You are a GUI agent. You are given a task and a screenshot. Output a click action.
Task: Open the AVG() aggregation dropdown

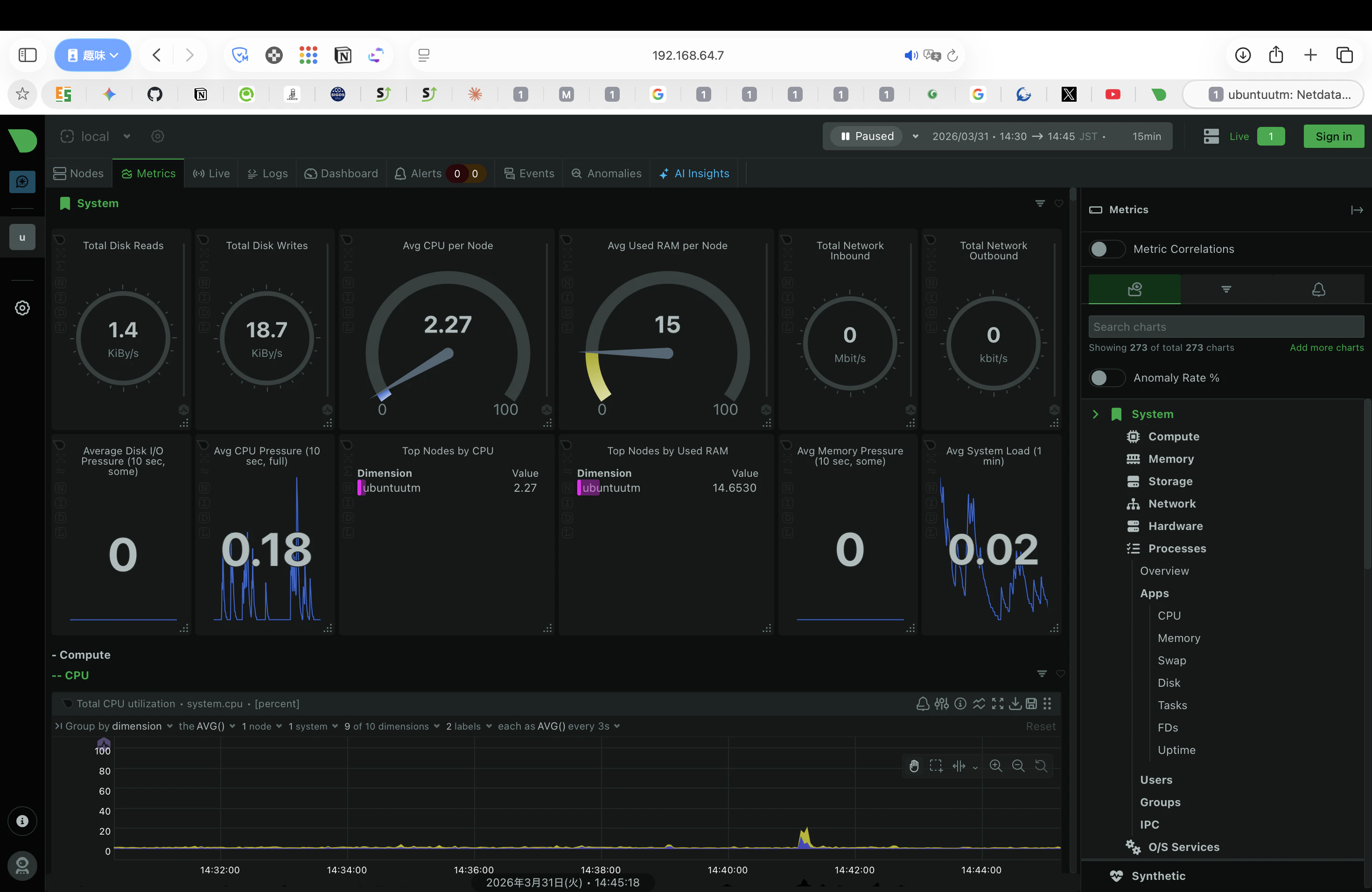207,726
